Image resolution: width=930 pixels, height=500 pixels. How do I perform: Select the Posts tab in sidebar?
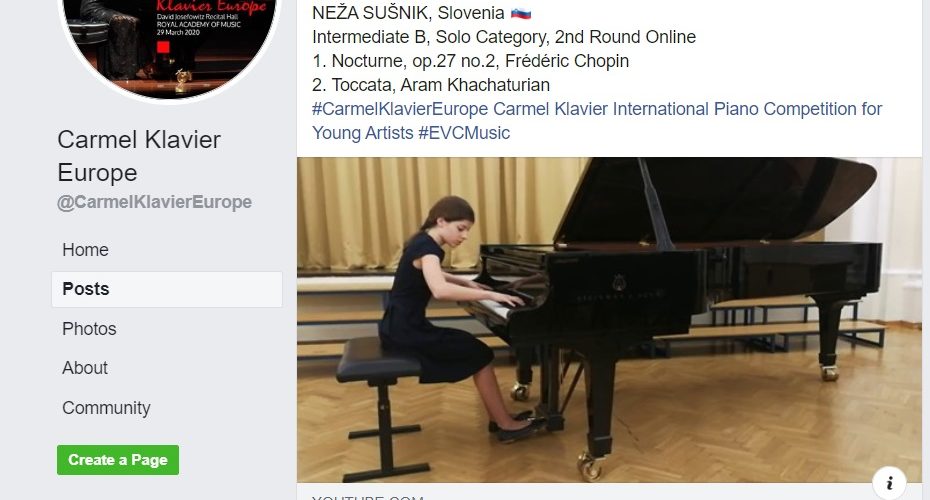(x=167, y=289)
